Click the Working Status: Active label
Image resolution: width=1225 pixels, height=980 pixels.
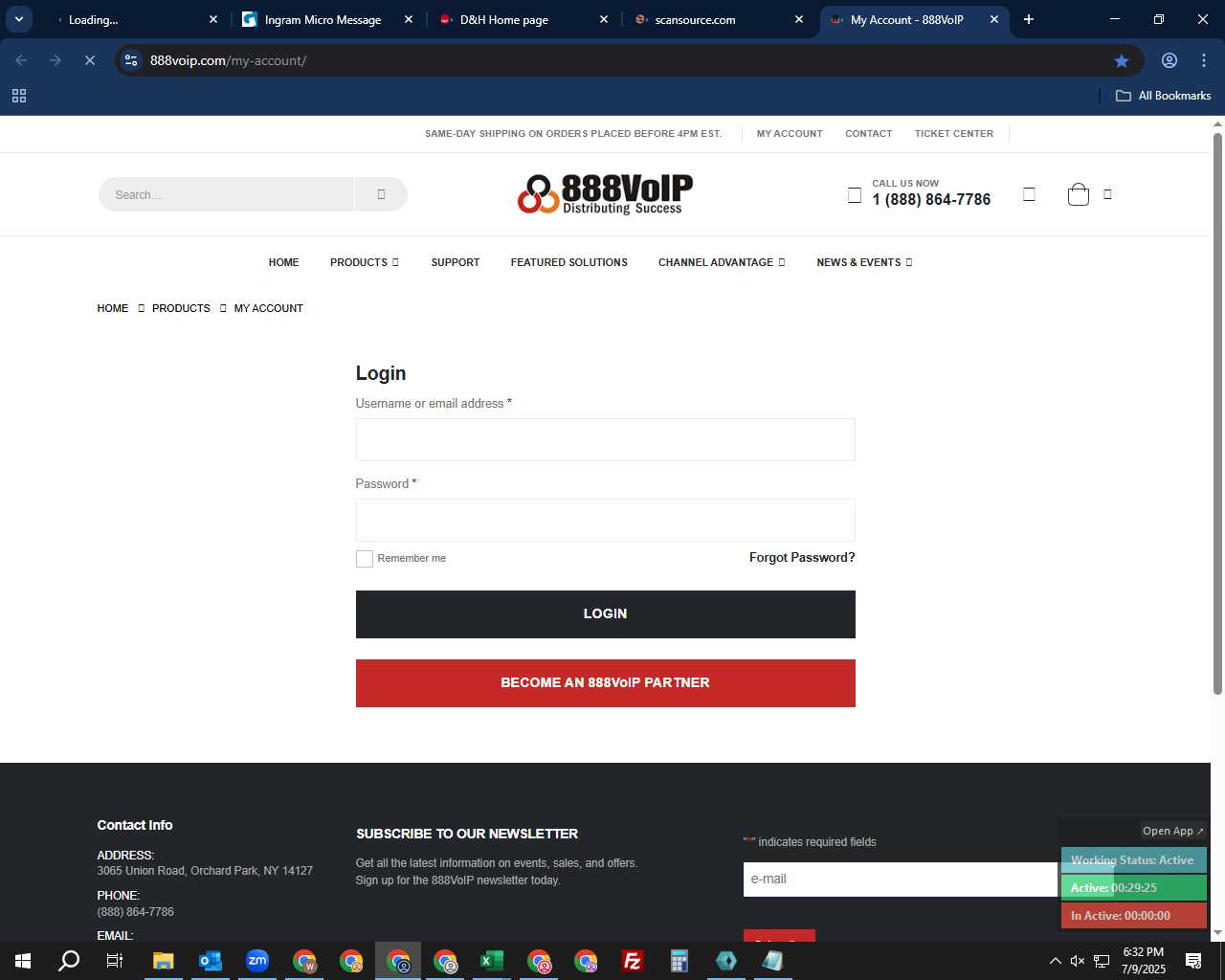pyautogui.click(x=1134, y=860)
